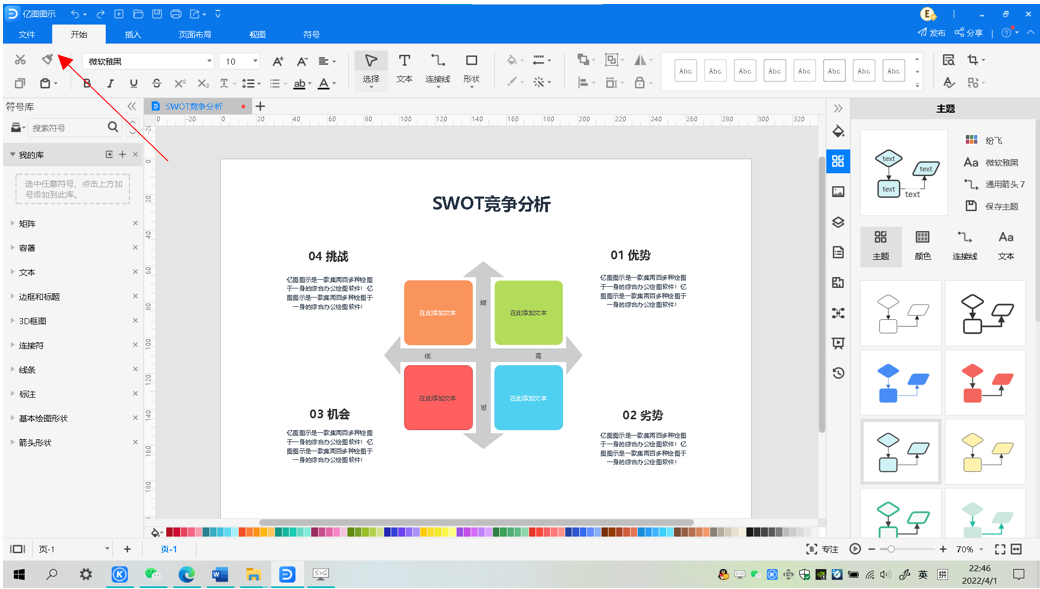Select the Connector line tool
Image resolution: width=1040 pixels, height=589 pixels.
click(438, 69)
